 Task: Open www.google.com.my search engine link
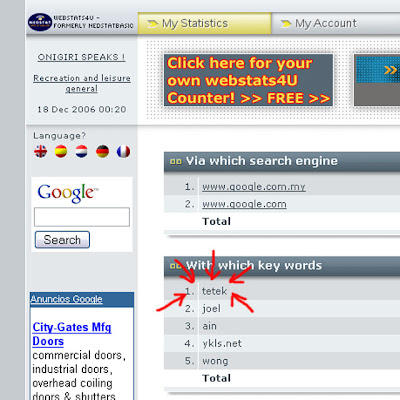(x=254, y=187)
